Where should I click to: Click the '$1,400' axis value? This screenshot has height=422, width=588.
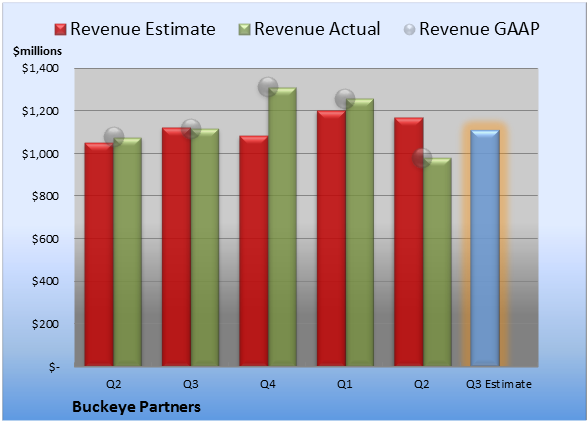pyautogui.click(x=40, y=68)
